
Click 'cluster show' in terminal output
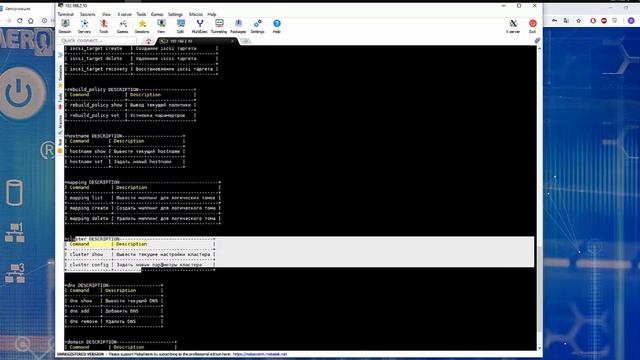point(87,254)
